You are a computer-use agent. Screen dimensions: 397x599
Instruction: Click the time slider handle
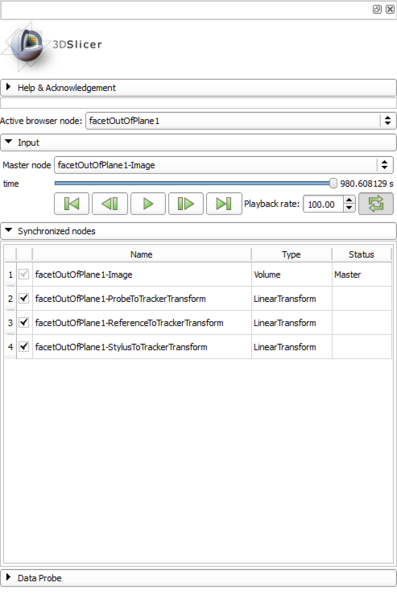pos(333,184)
